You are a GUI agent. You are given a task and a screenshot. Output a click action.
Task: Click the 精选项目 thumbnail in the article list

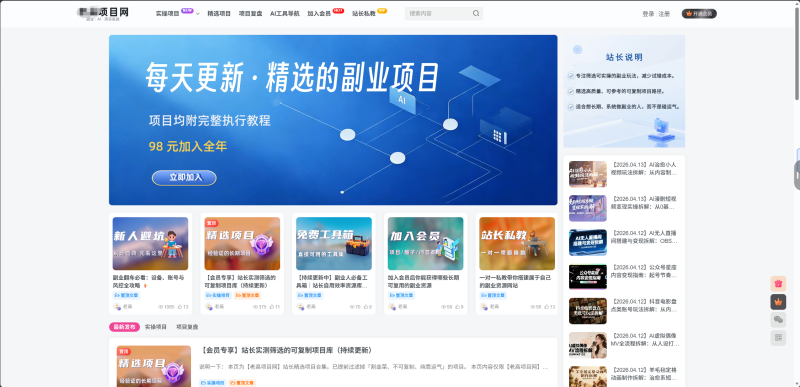pos(154,366)
